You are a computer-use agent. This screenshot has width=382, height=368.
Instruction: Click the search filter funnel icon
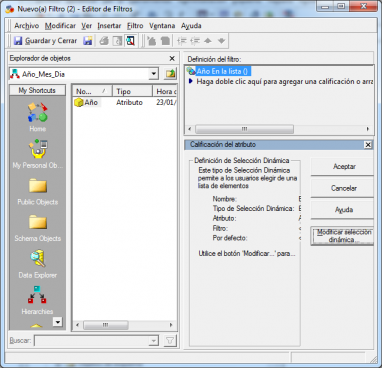coord(170,340)
